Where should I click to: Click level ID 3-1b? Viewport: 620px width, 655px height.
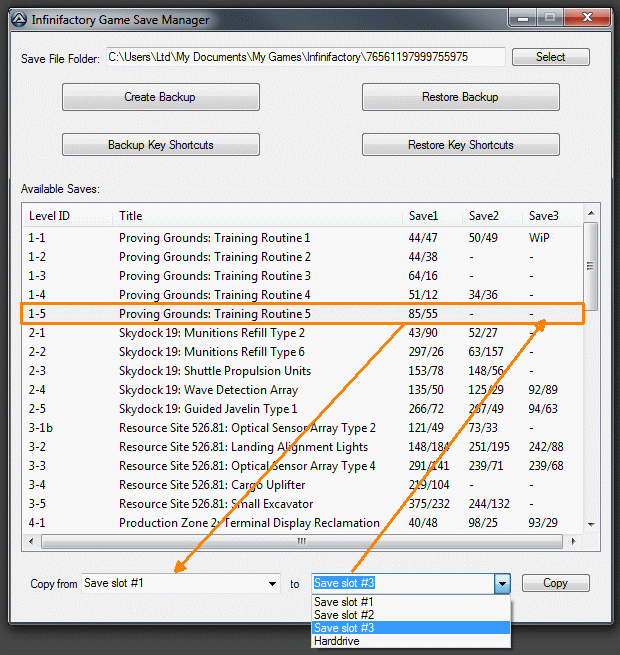[41, 428]
